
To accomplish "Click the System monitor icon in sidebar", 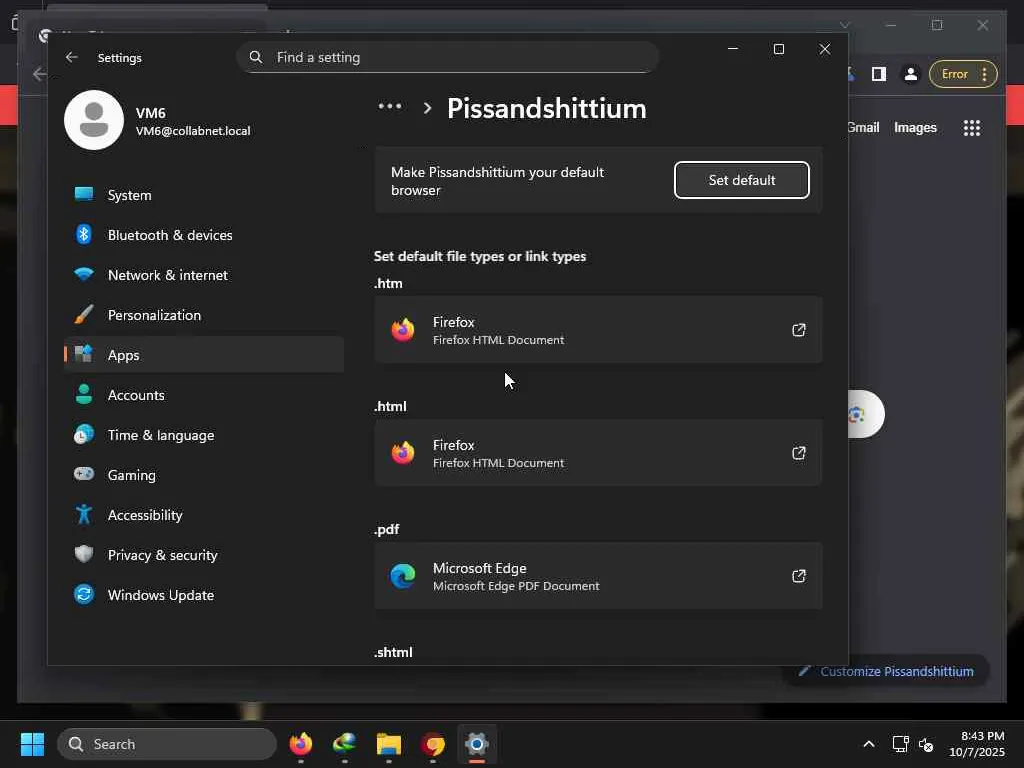I will (x=84, y=194).
